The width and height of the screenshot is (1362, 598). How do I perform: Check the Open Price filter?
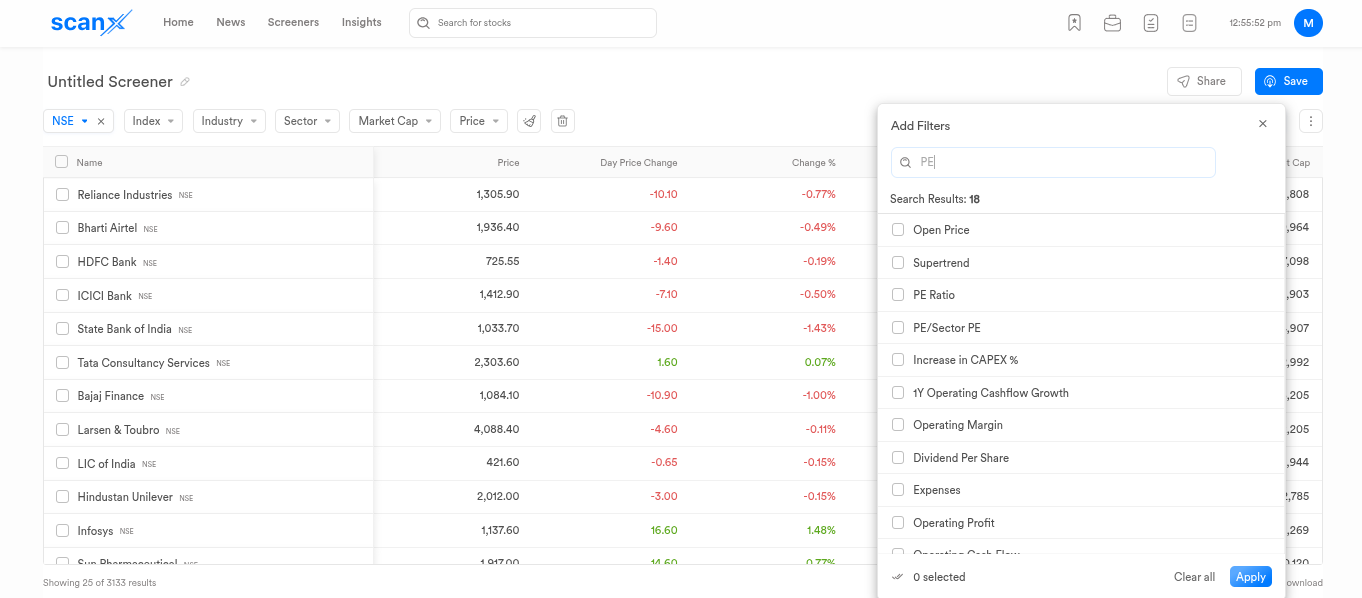point(898,230)
